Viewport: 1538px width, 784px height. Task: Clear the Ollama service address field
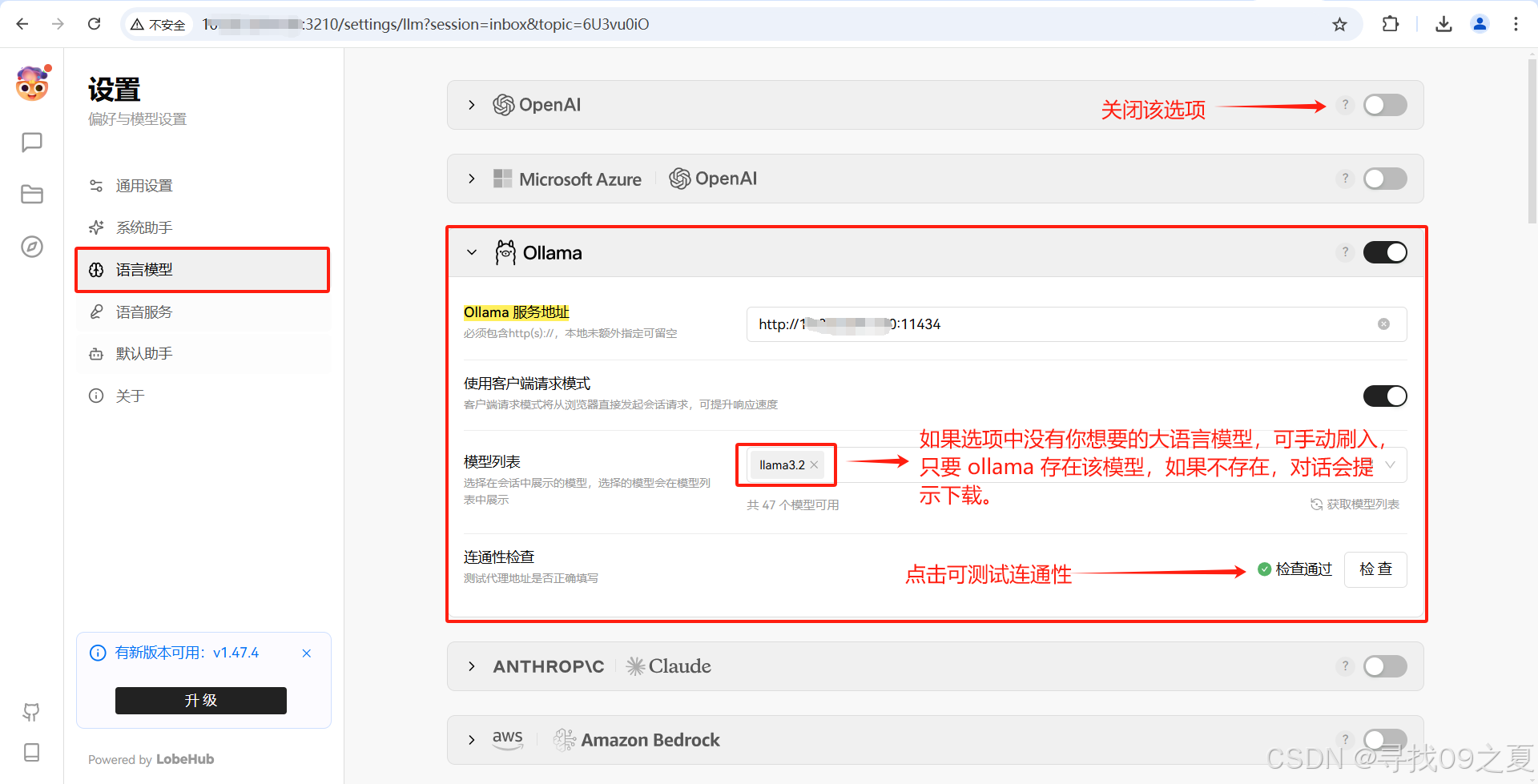tap(1383, 324)
